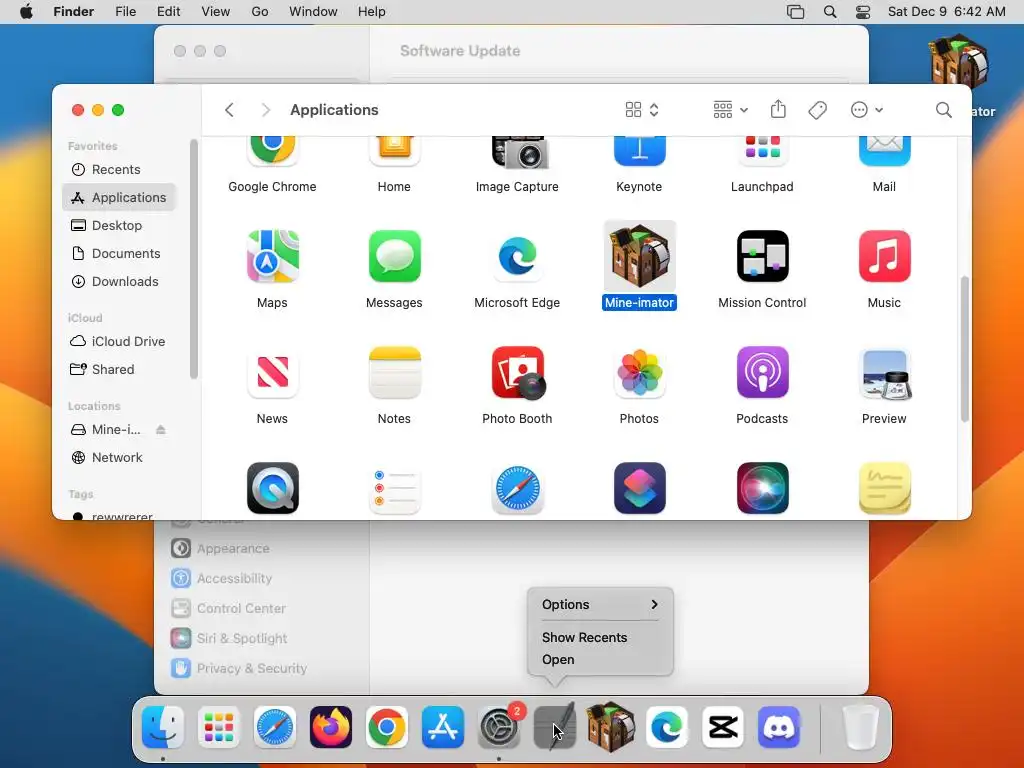Open Control Center in System Settings sidebar
The width and height of the screenshot is (1024, 768).
241,609
